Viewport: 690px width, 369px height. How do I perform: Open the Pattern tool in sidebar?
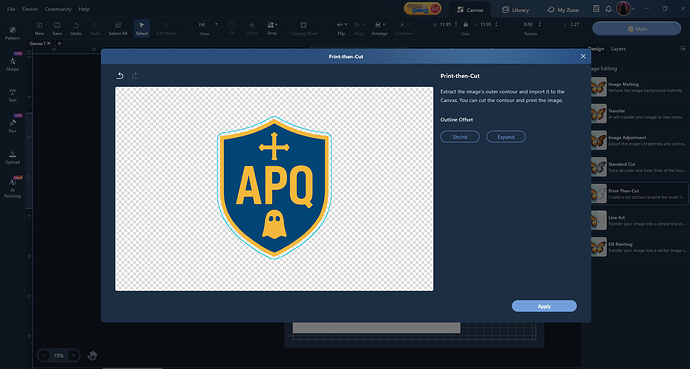(12, 33)
